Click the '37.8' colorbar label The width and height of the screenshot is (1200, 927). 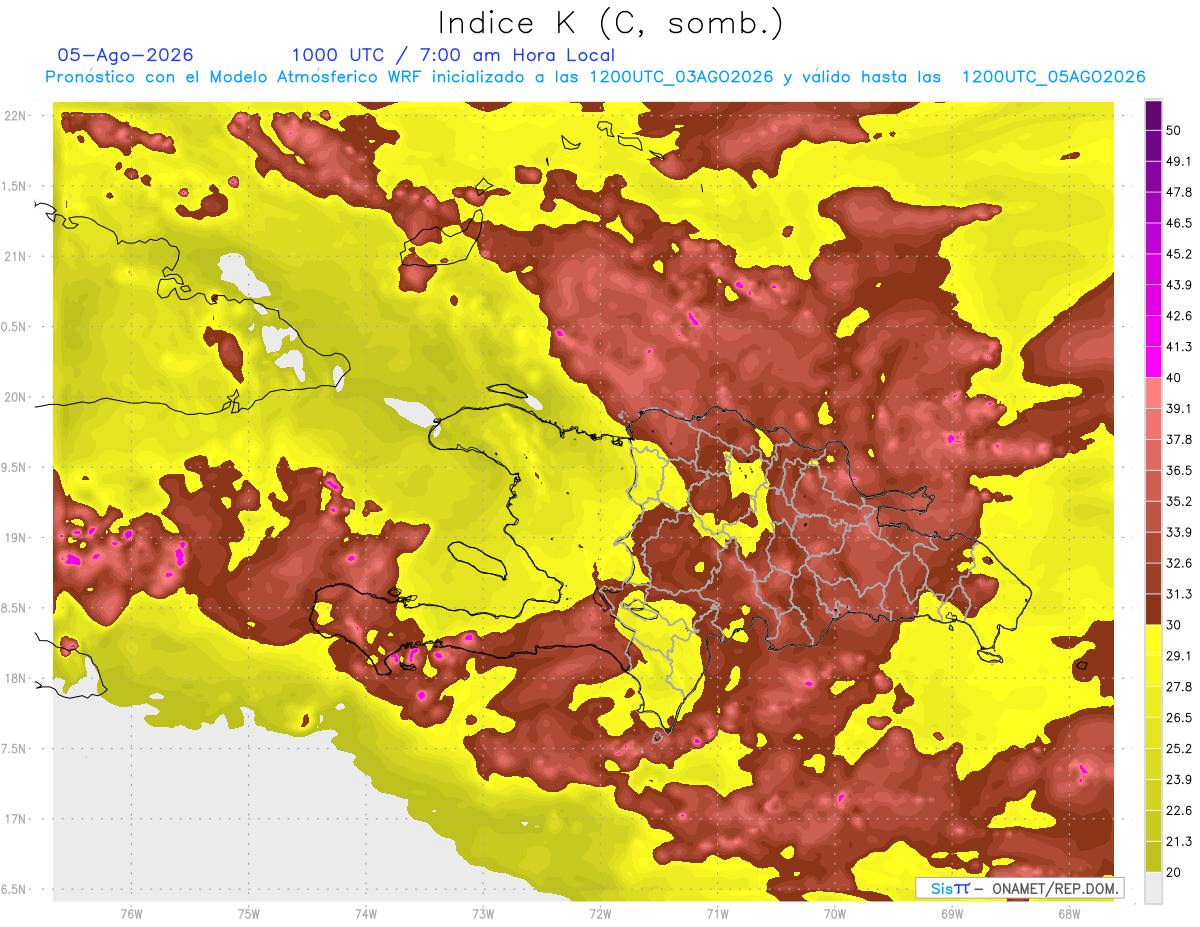click(1179, 439)
